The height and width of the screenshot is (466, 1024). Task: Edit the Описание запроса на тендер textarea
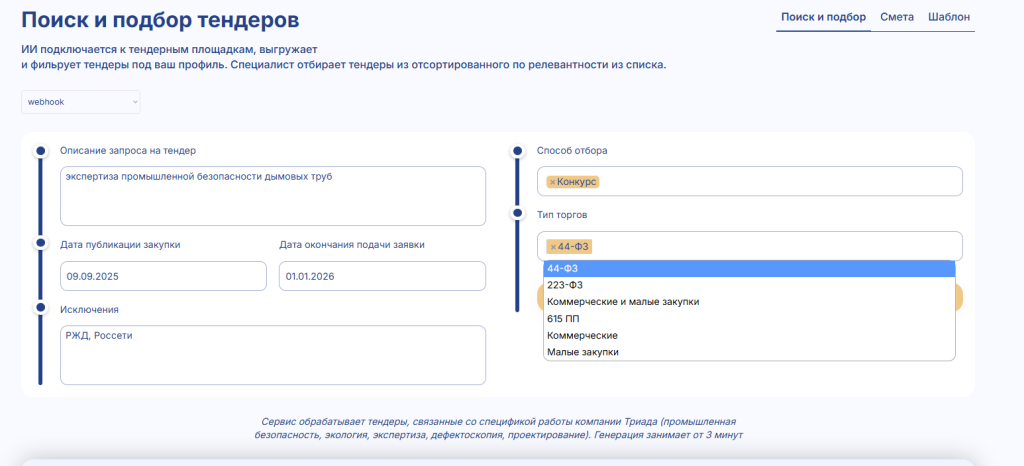273,196
